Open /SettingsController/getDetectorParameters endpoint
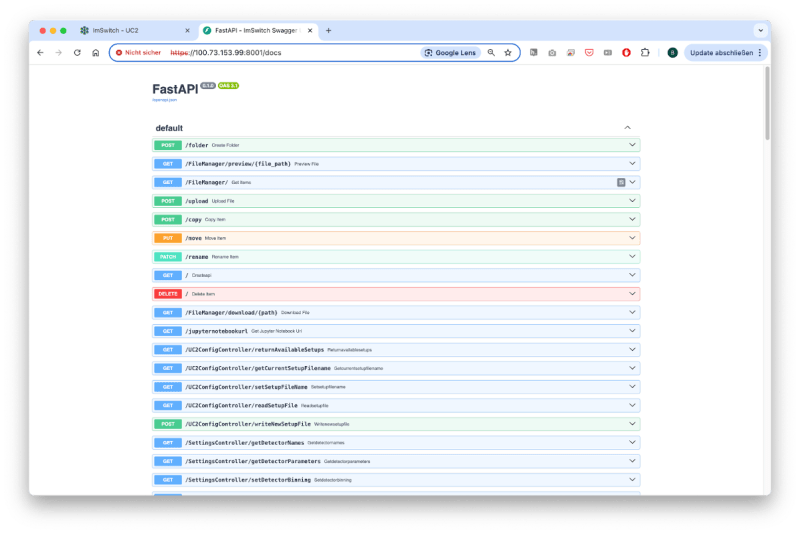 396,461
